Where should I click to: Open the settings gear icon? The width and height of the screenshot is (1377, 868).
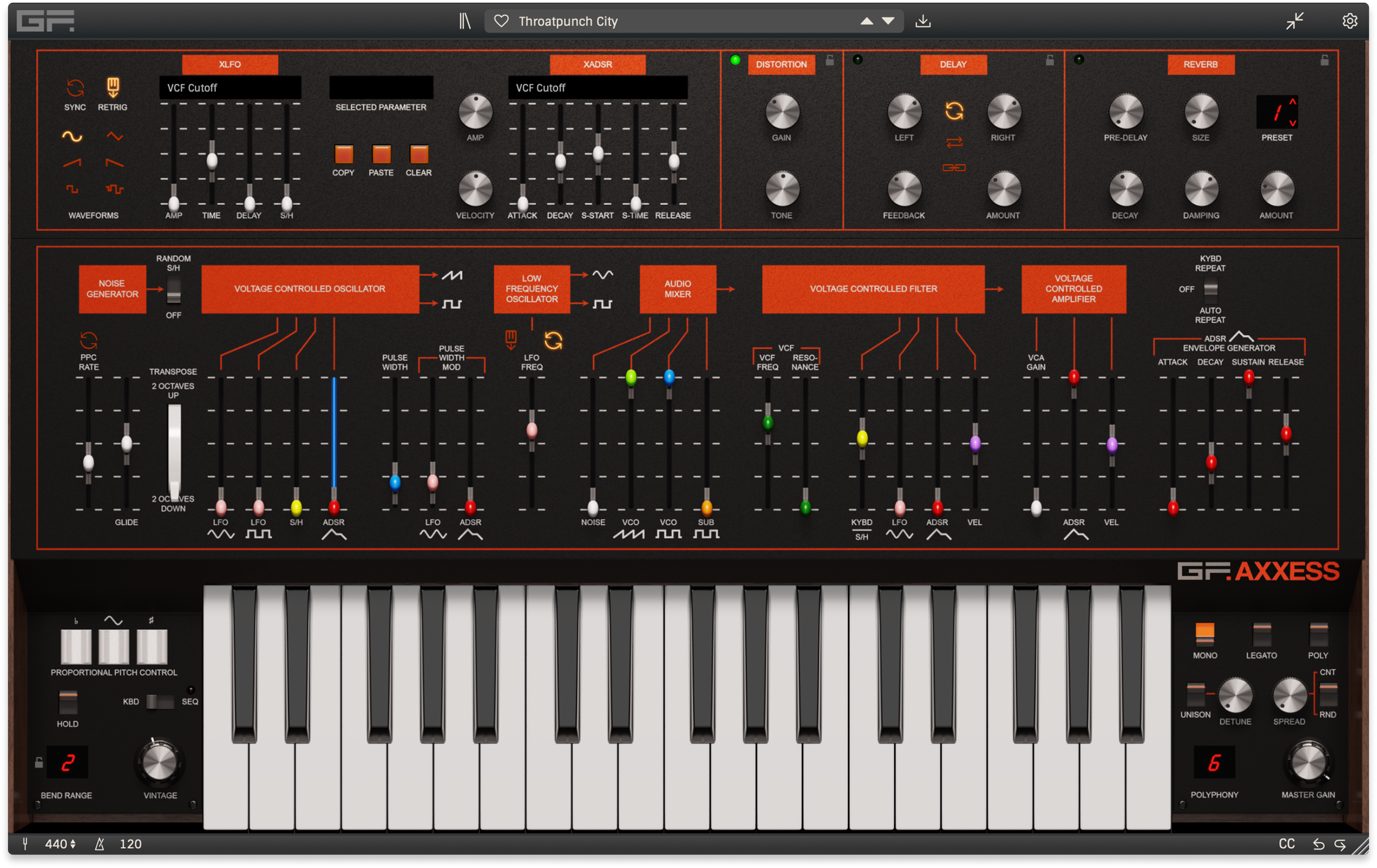click(1349, 21)
